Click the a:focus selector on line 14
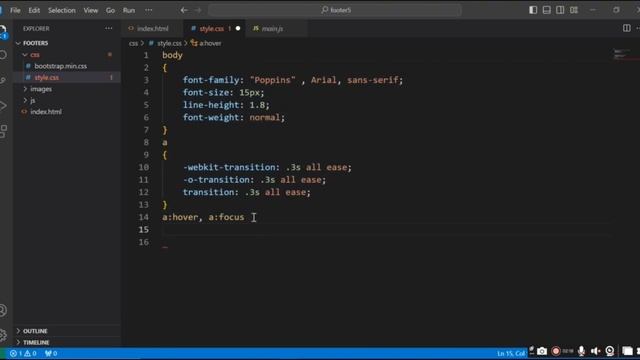 click(x=226, y=217)
